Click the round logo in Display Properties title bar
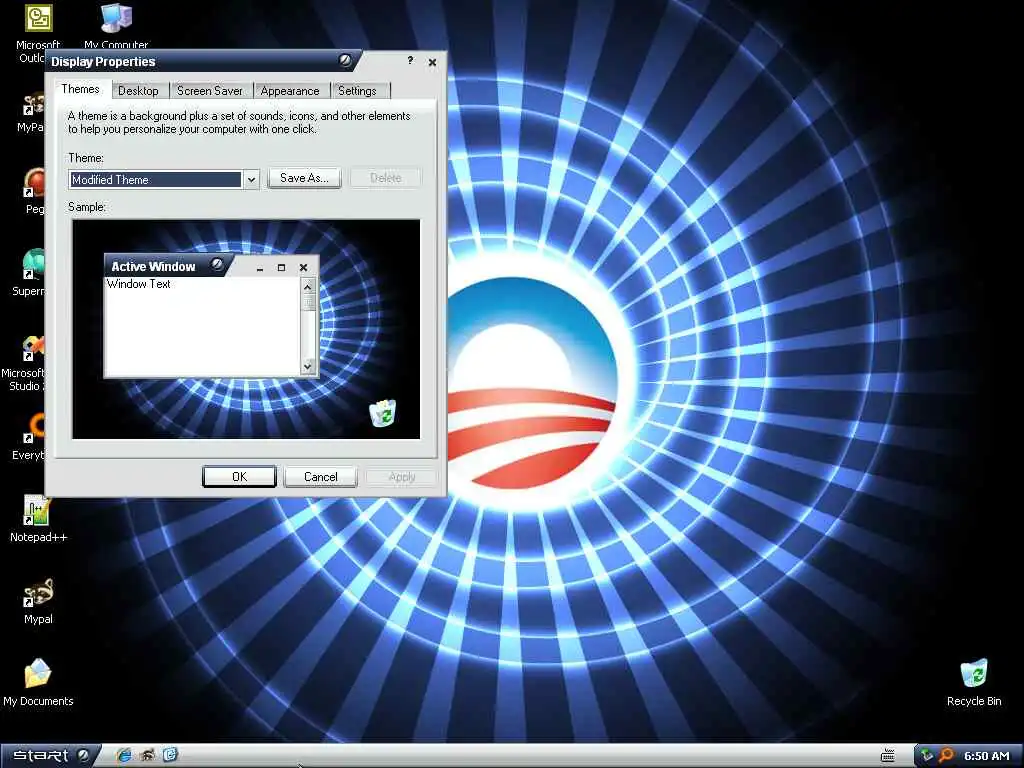The width and height of the screenshot is (1024, 768). (345, 61)
